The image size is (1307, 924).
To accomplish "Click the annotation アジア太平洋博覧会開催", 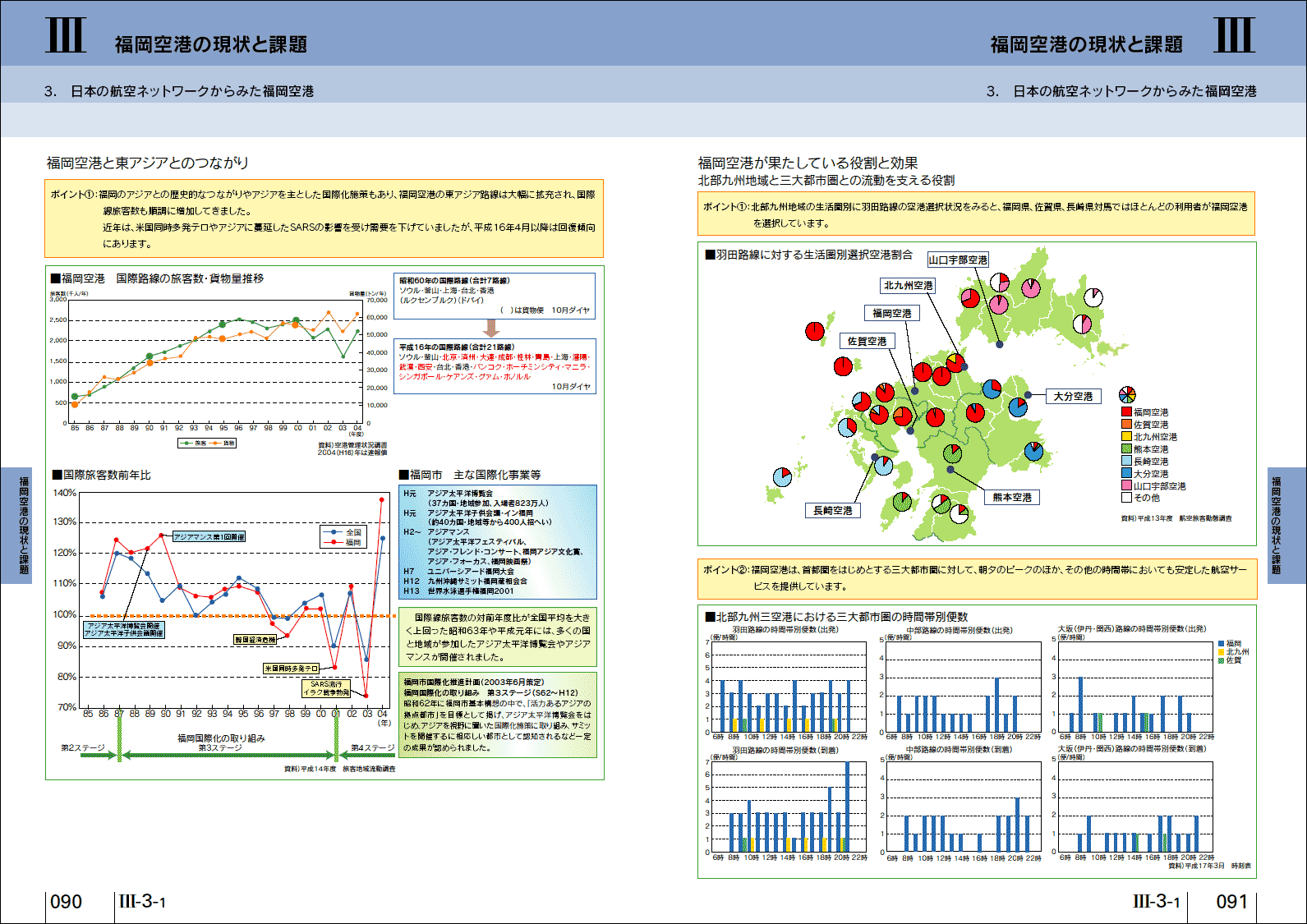I will coord(122,626).
